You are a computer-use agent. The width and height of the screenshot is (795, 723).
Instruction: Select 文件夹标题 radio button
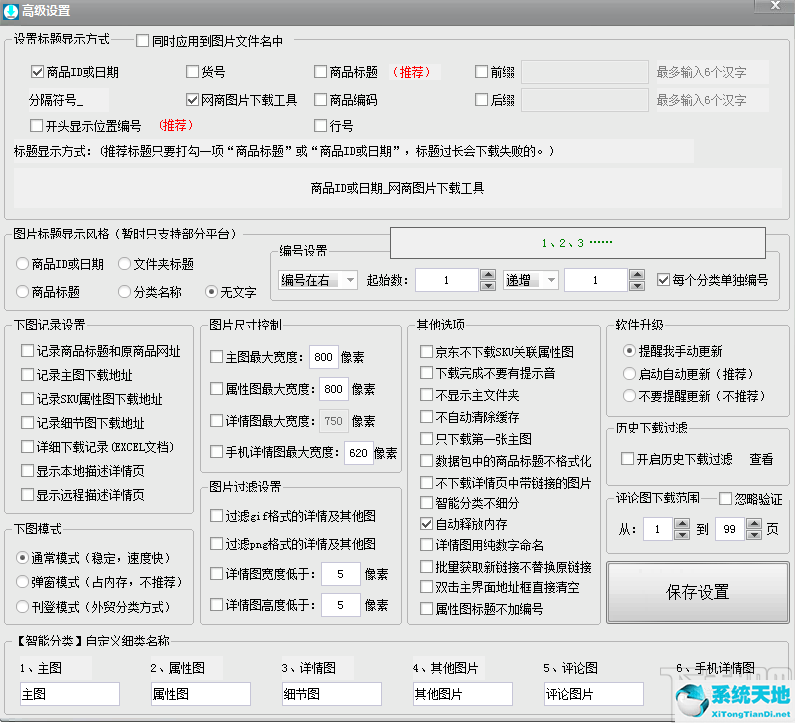124,264
